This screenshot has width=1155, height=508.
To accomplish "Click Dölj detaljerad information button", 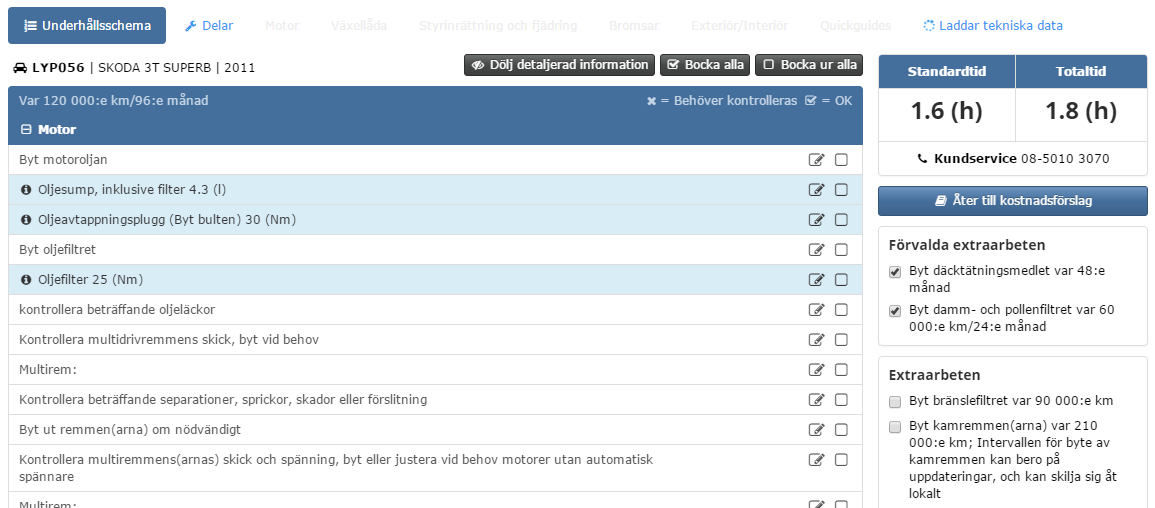I will click(560, 65).
